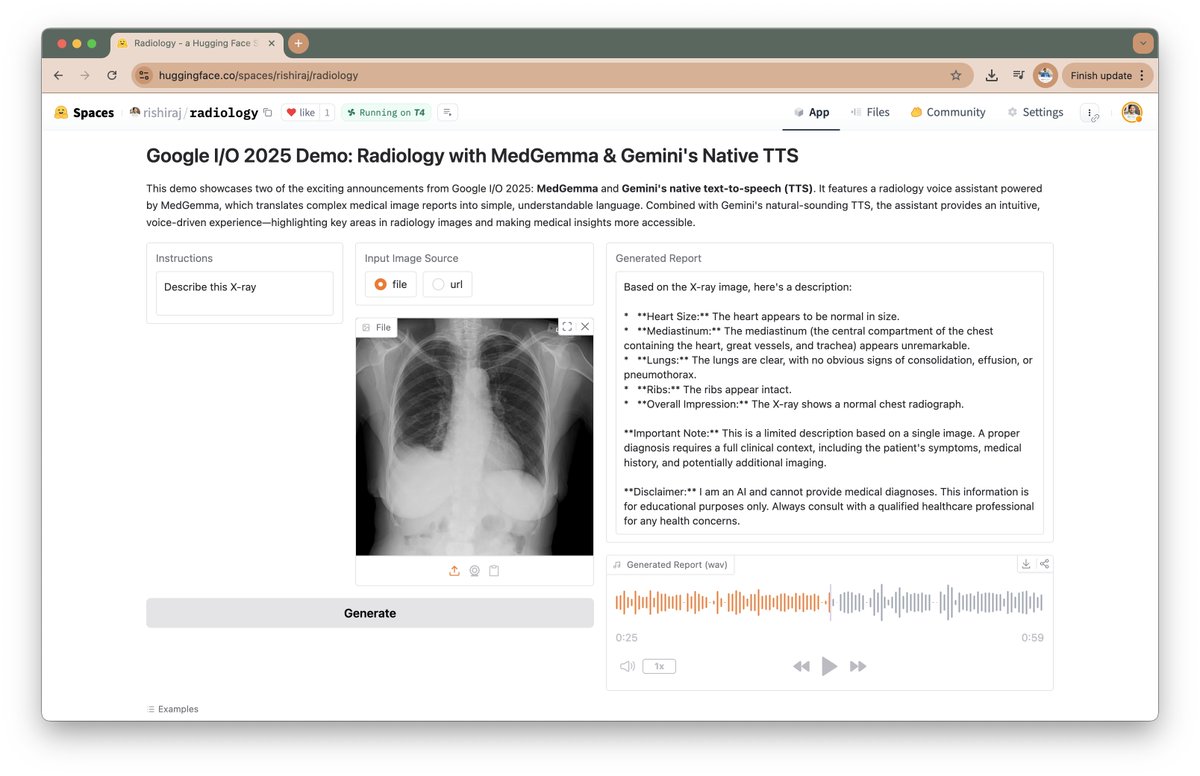Screen dimensions: 1200x776
Task: Change playback speed from 1x
Action: coord(659,666)
